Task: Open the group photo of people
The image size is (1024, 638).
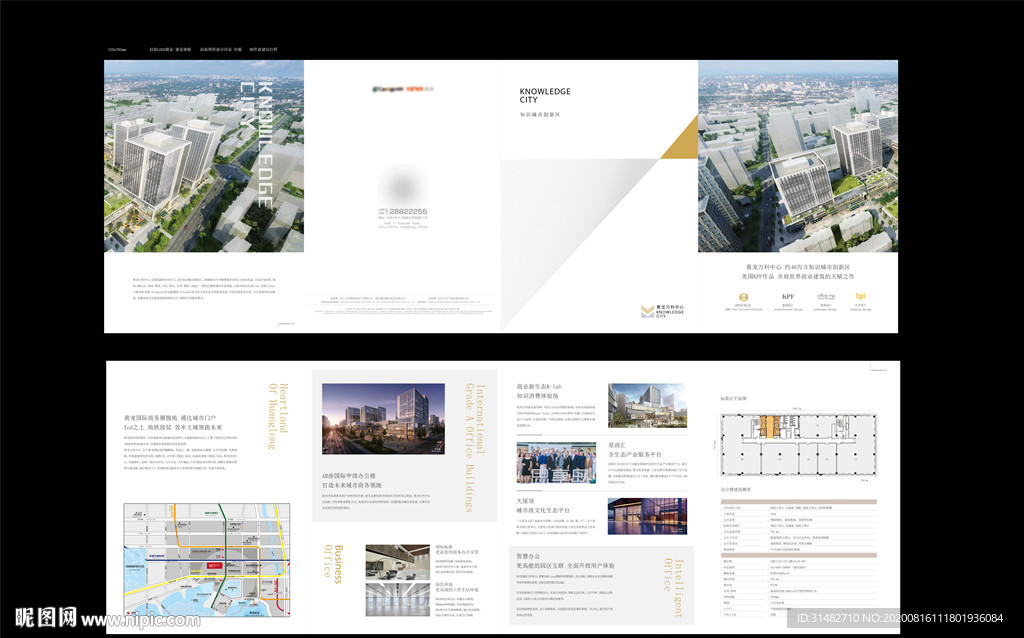Action: tap(556, 463)
